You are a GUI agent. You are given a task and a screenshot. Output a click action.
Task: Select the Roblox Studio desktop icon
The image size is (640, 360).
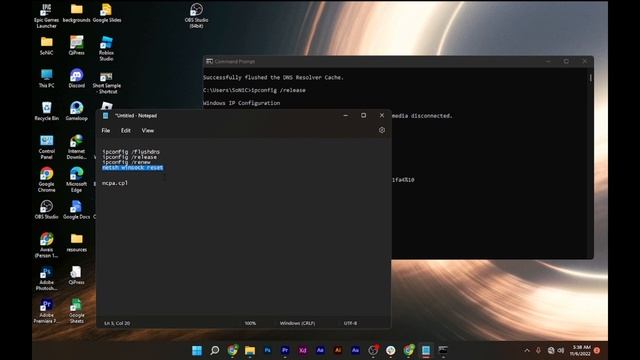pos(106,48)
